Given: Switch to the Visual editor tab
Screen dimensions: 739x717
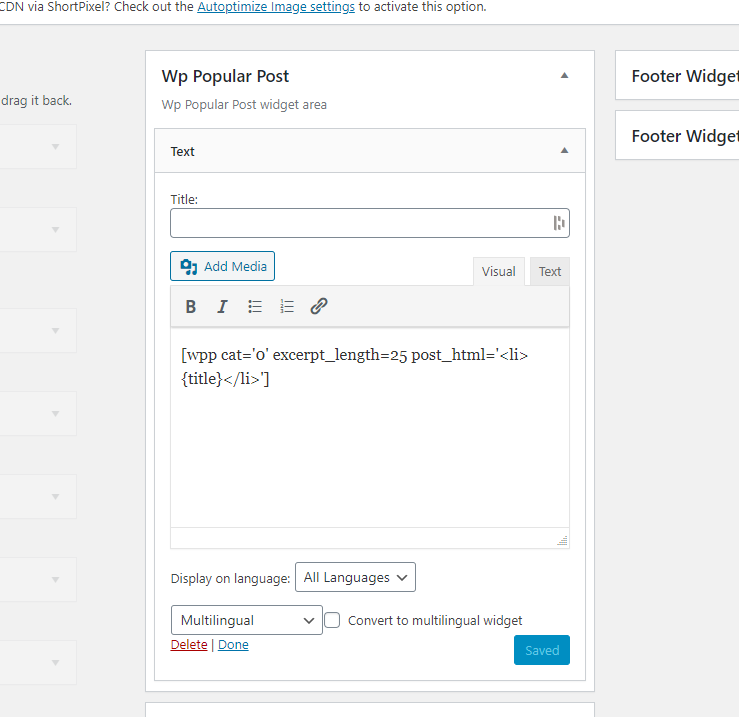Looking at the screenshot, I should click(498, 271).
